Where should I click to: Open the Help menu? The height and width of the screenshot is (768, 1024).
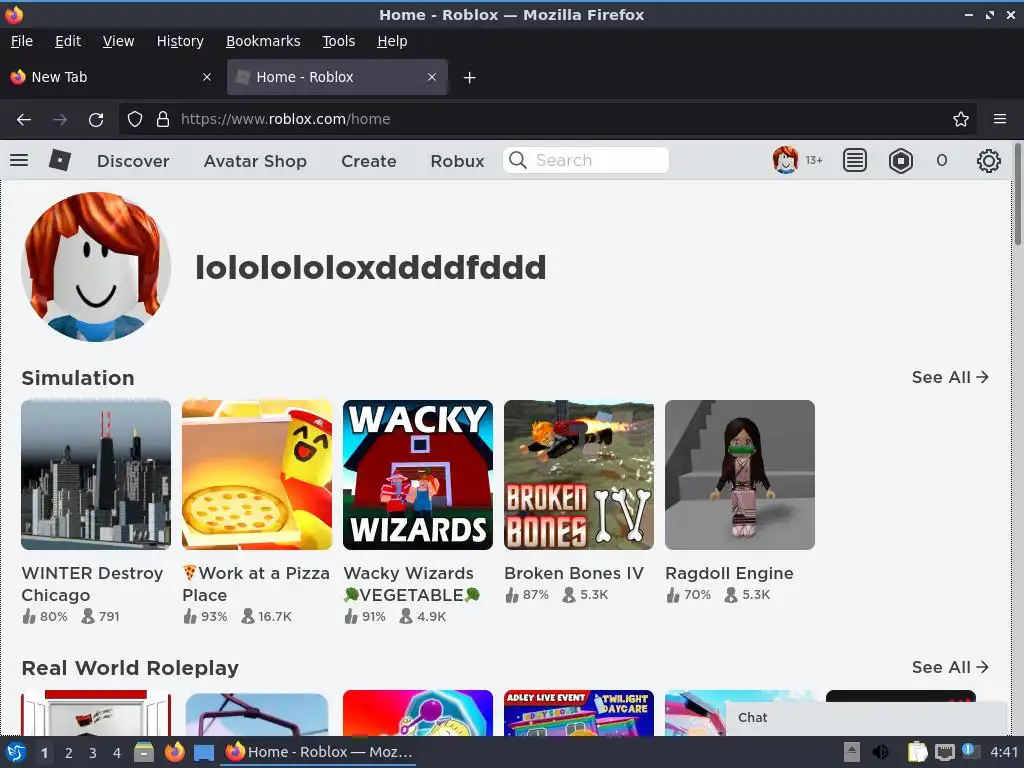coord(392,41)
